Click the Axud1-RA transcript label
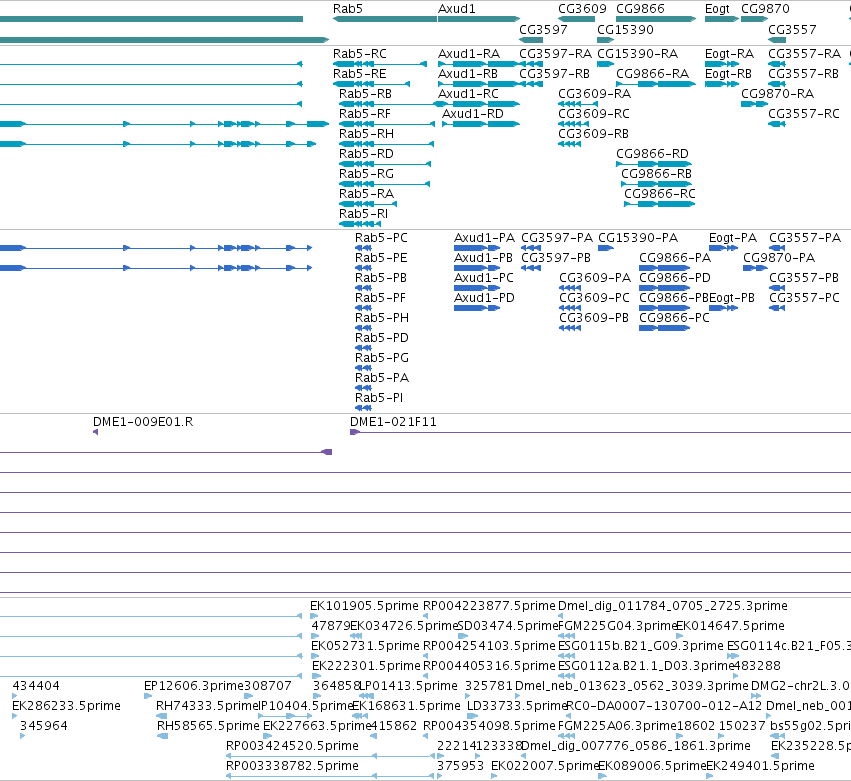Viewport: 851px width, 781px height. point(469,54)
